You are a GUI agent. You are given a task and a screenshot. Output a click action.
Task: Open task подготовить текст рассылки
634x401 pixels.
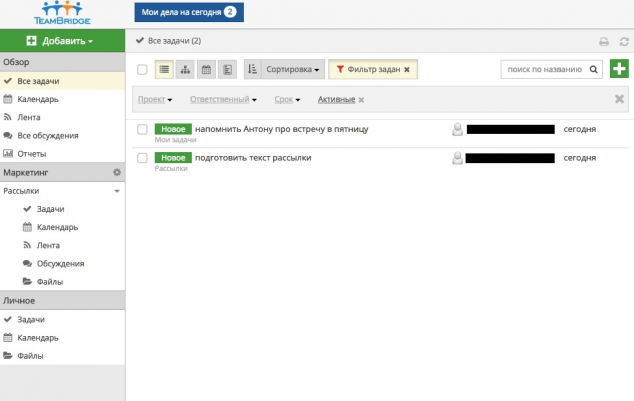253,158
